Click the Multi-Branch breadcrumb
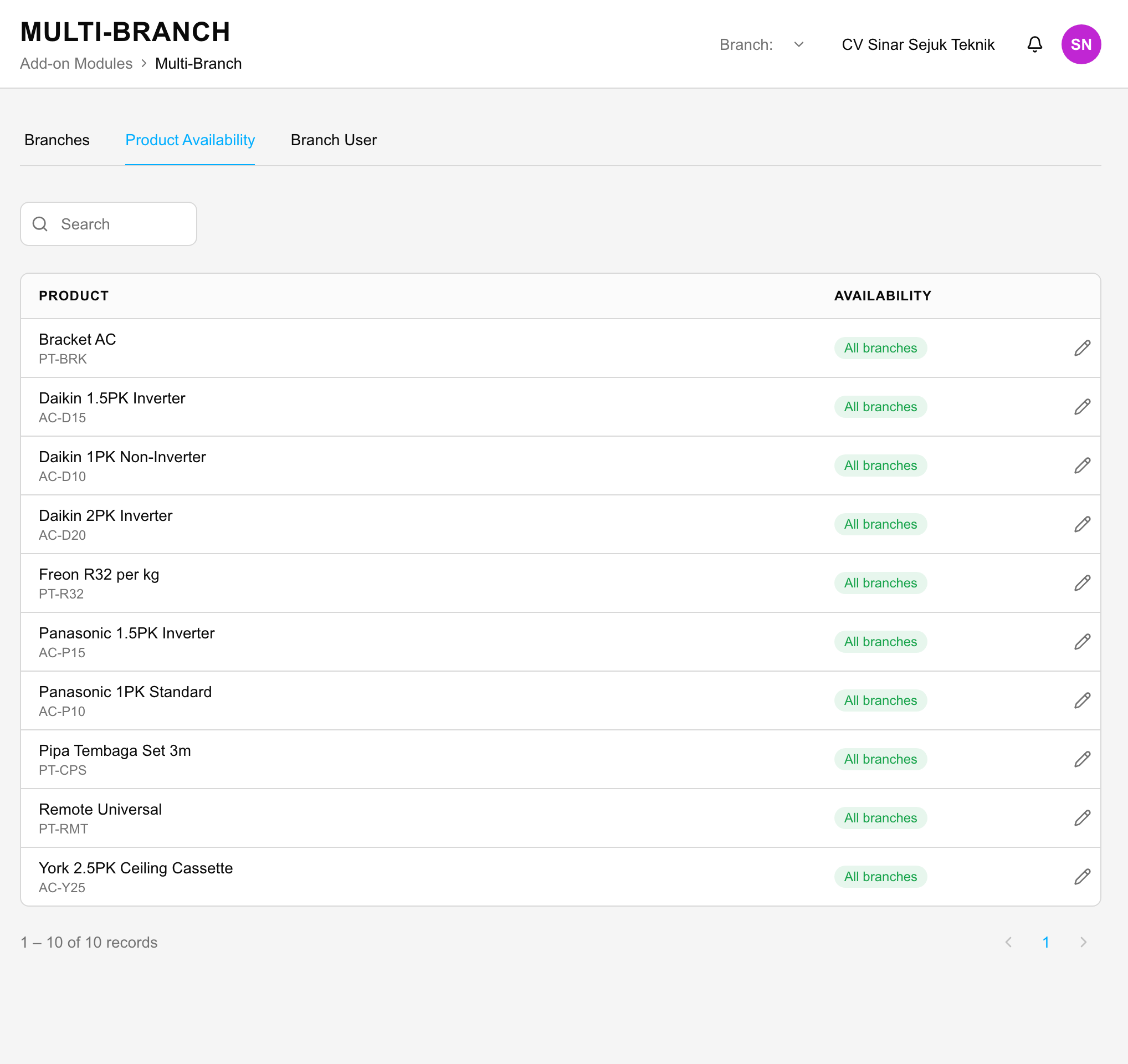This screenshot has height=1064, width=1128. [198, 64]
